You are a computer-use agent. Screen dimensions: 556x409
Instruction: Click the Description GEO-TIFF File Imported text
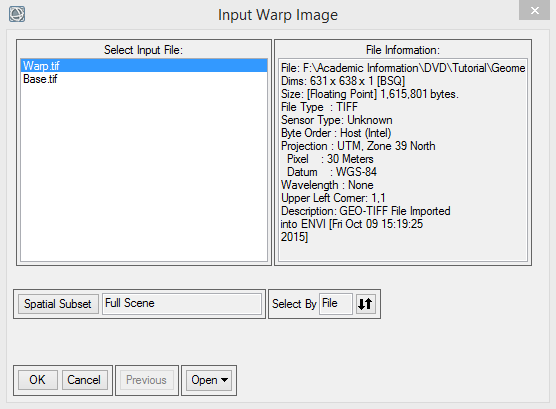366,211
